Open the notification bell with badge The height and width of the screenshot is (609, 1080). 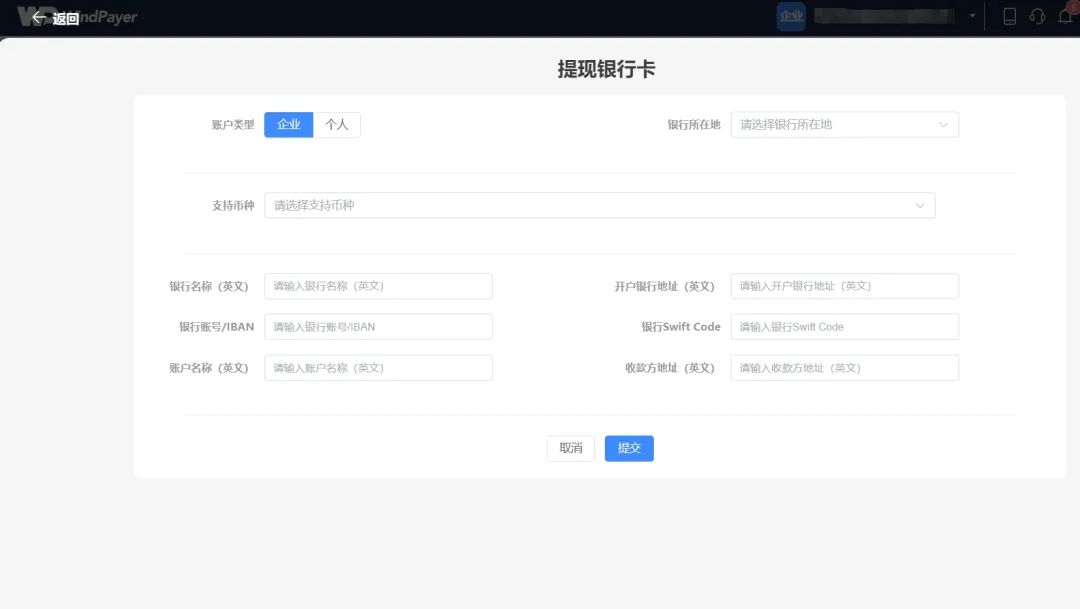[x=1065, y=16]
